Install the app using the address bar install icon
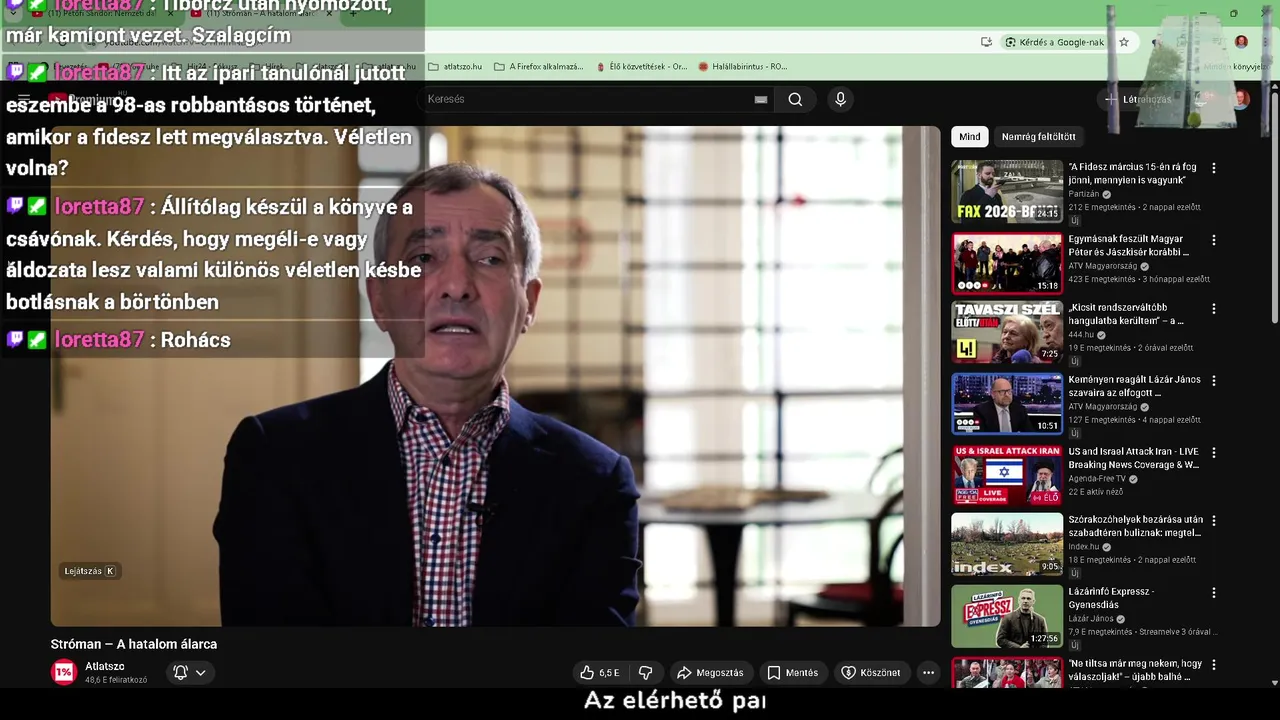Screen dimensions: 1280x720 (986, 42)
